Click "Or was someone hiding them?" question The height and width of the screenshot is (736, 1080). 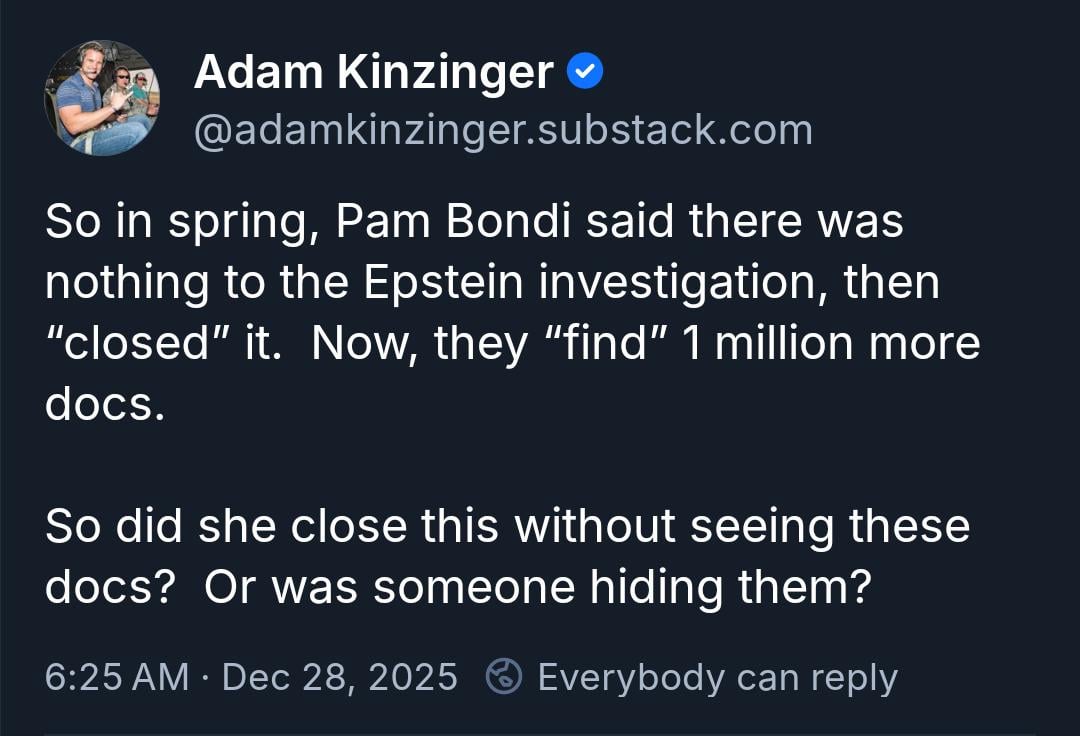pyautogui.click(x=535, y=588)
